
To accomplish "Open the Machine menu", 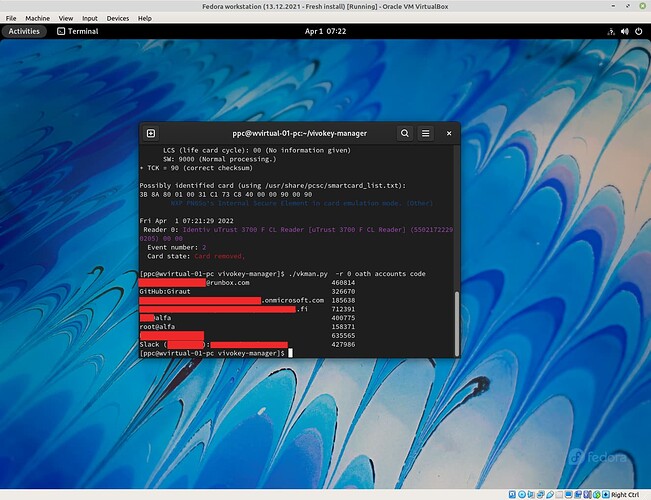I will click(x=37, y=18).
